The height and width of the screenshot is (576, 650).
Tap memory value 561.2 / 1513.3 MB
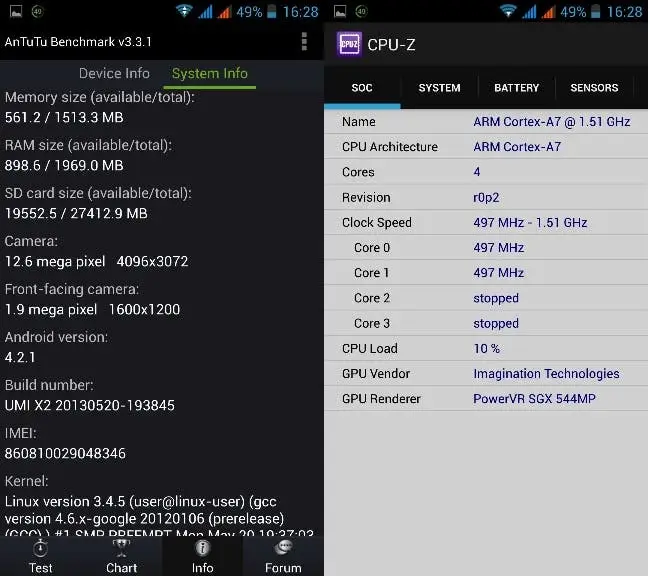[64, 117]
